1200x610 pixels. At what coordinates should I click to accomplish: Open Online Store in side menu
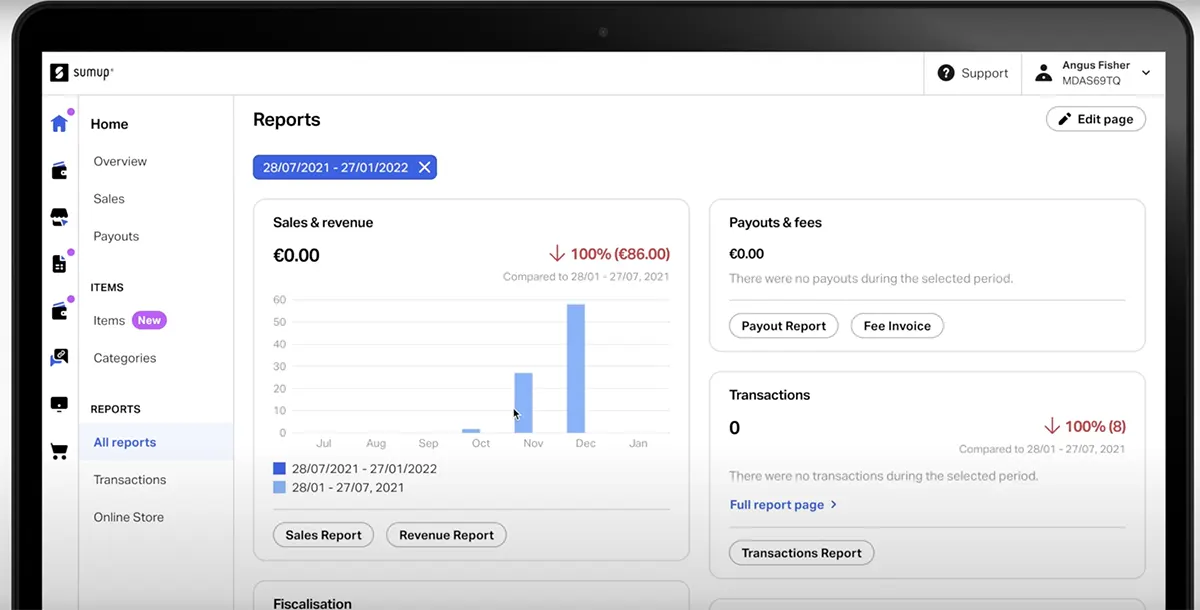click(129, 517)
